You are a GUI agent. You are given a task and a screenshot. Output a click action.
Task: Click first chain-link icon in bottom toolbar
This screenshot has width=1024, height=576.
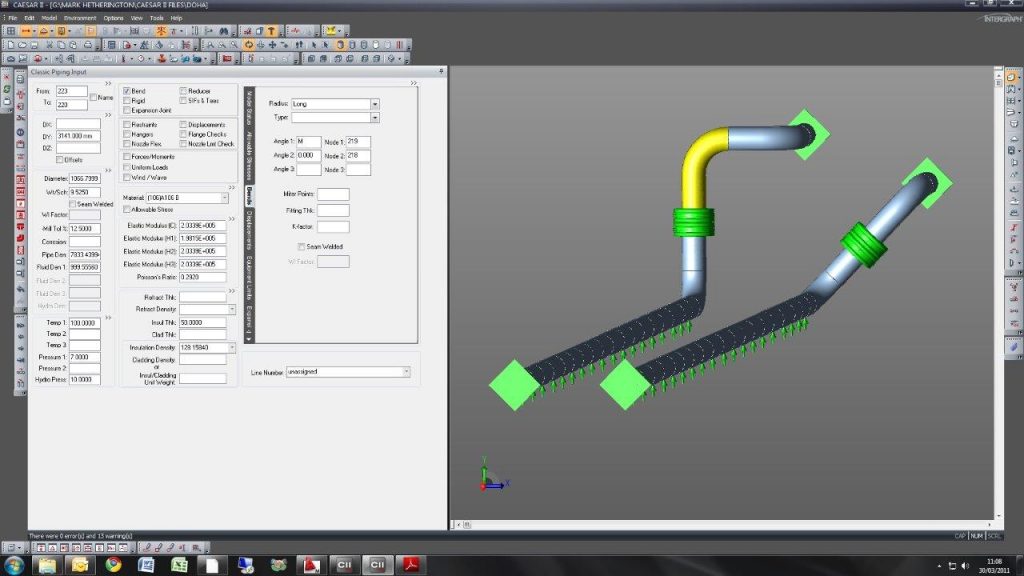pos(147,547)
